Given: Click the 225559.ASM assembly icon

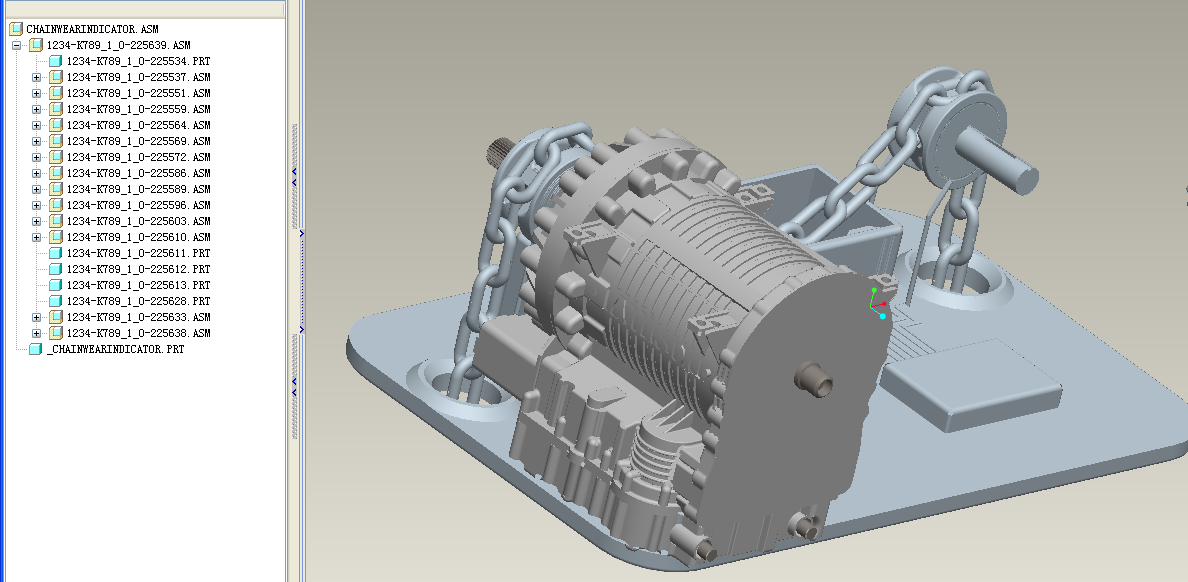Looking at the screenshot, I should click(55, 109).
